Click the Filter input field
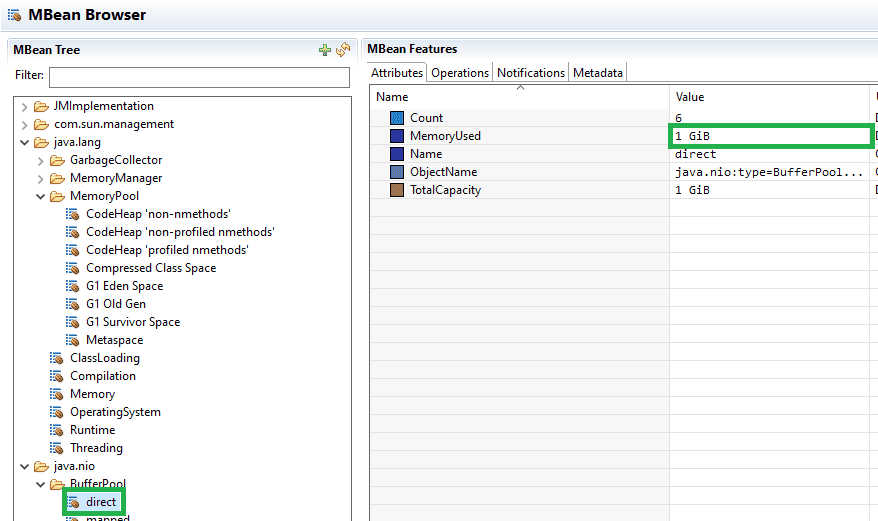This screenshot has height=521, width=878. [x=199, y=77]
